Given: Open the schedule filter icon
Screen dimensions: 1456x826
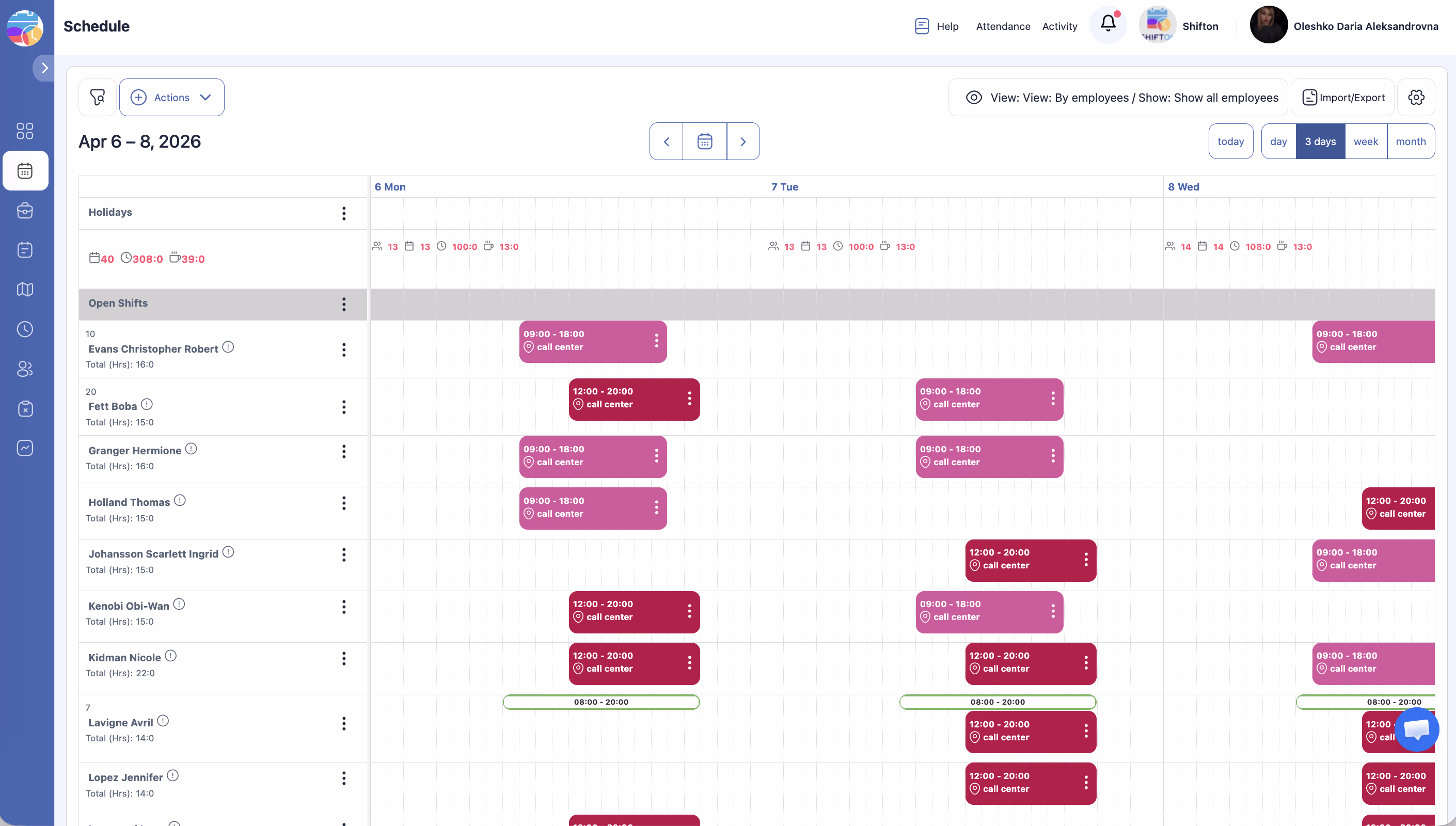Looking at the screenshot, I should (x=98, y=98).
